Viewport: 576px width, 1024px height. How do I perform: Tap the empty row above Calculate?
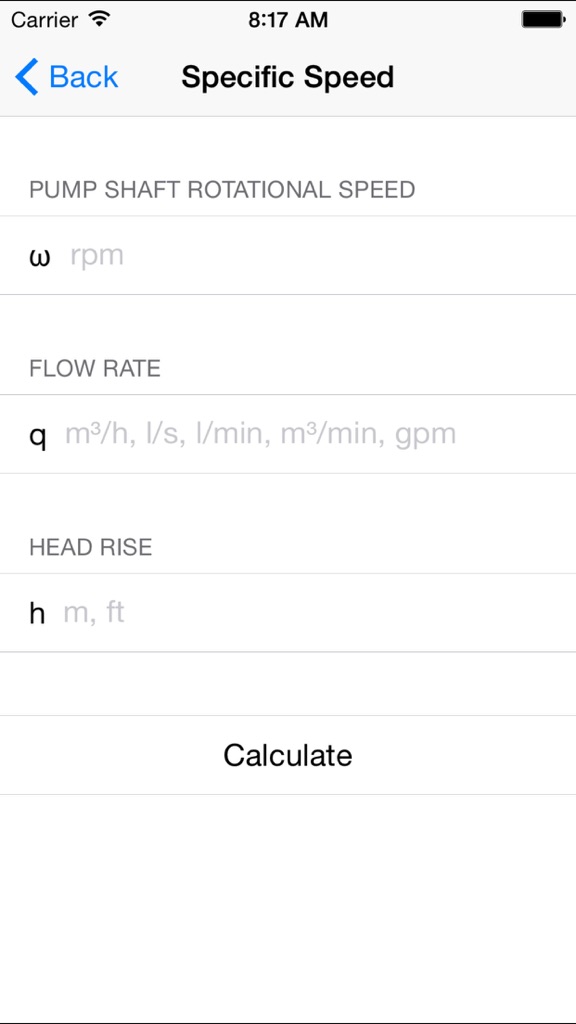(x=288, y=684)
